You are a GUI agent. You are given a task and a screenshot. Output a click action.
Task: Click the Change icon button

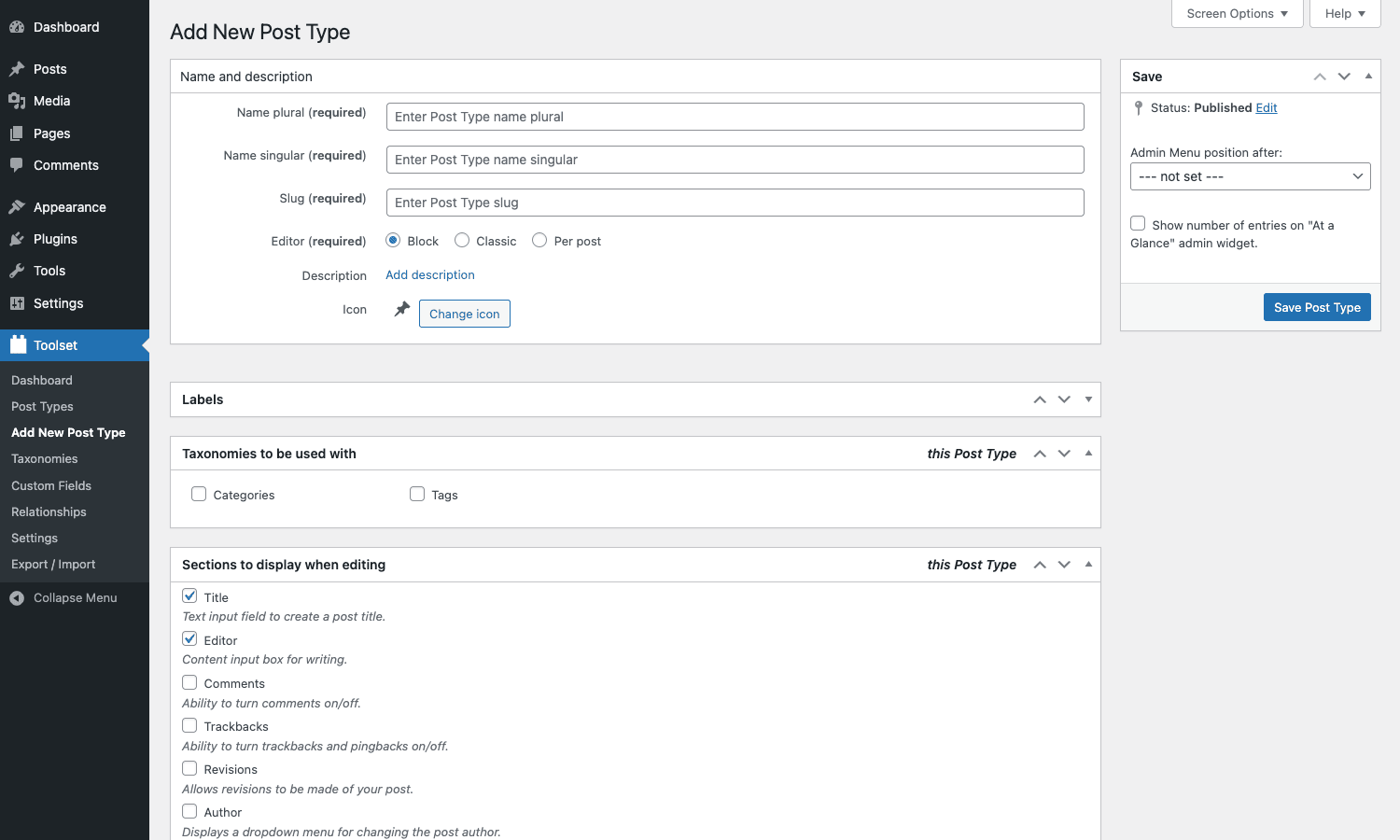click(465, 314)
